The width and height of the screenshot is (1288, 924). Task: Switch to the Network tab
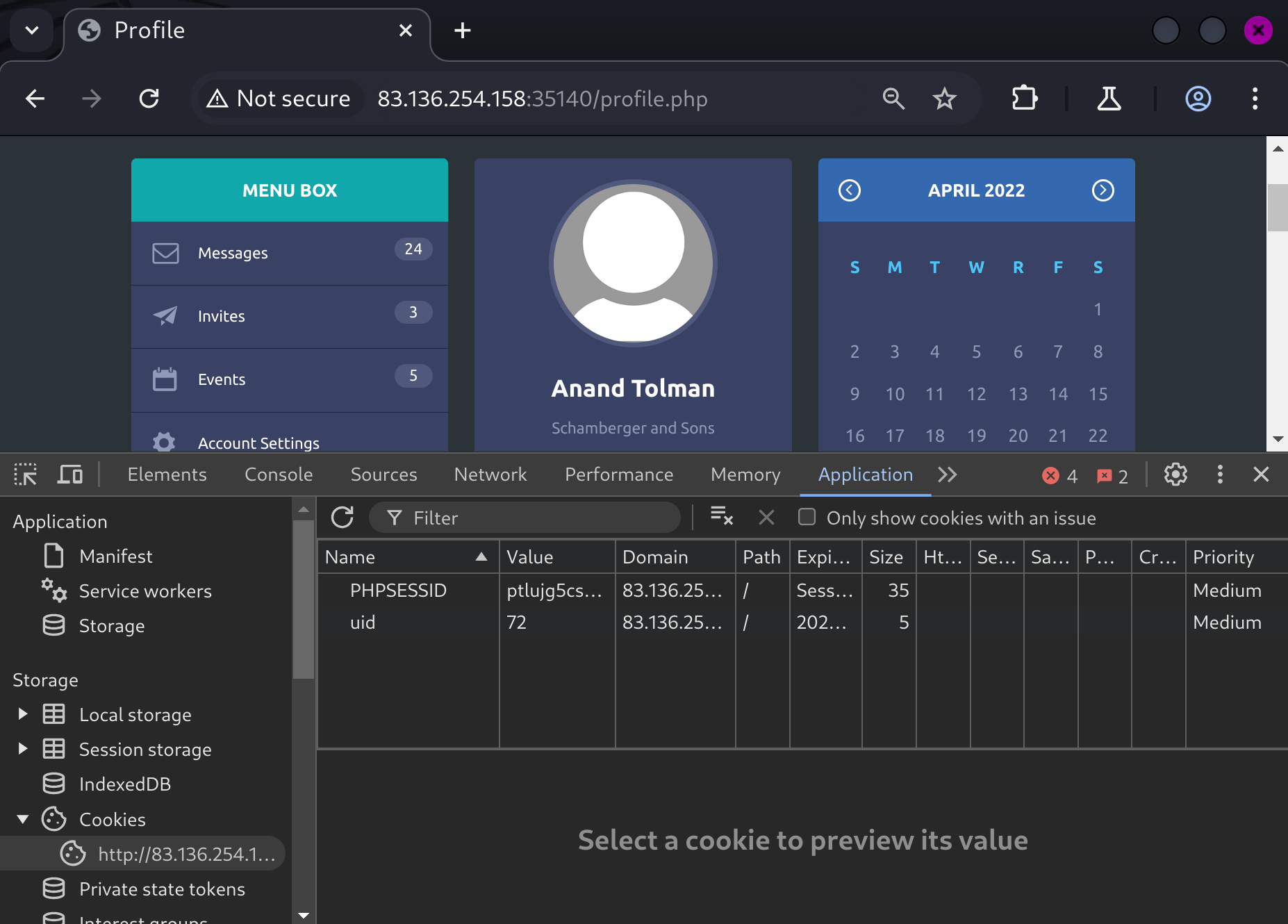point(490,475)
